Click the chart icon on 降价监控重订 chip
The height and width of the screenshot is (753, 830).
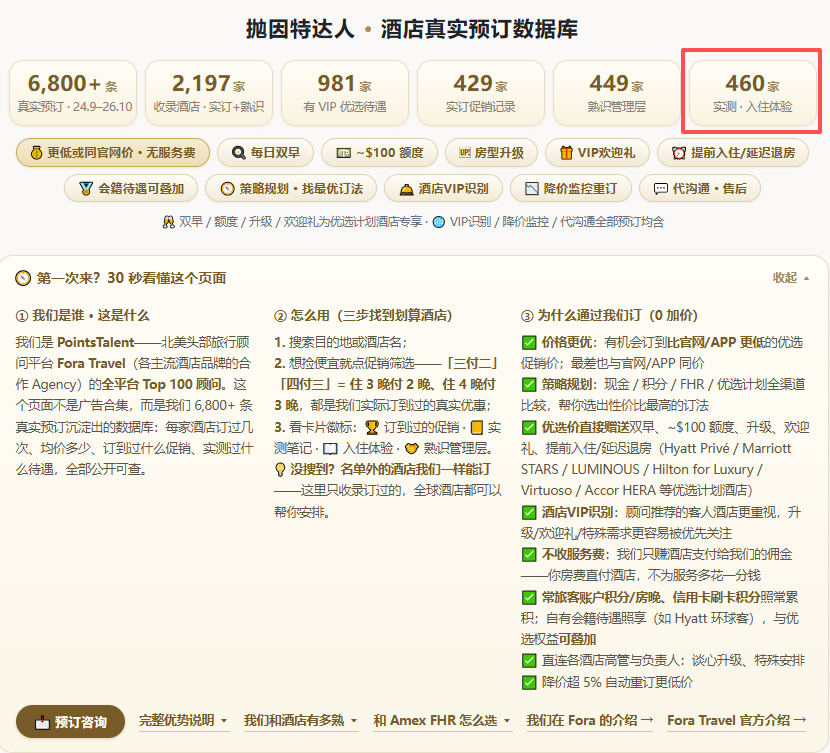pos(531,188)
